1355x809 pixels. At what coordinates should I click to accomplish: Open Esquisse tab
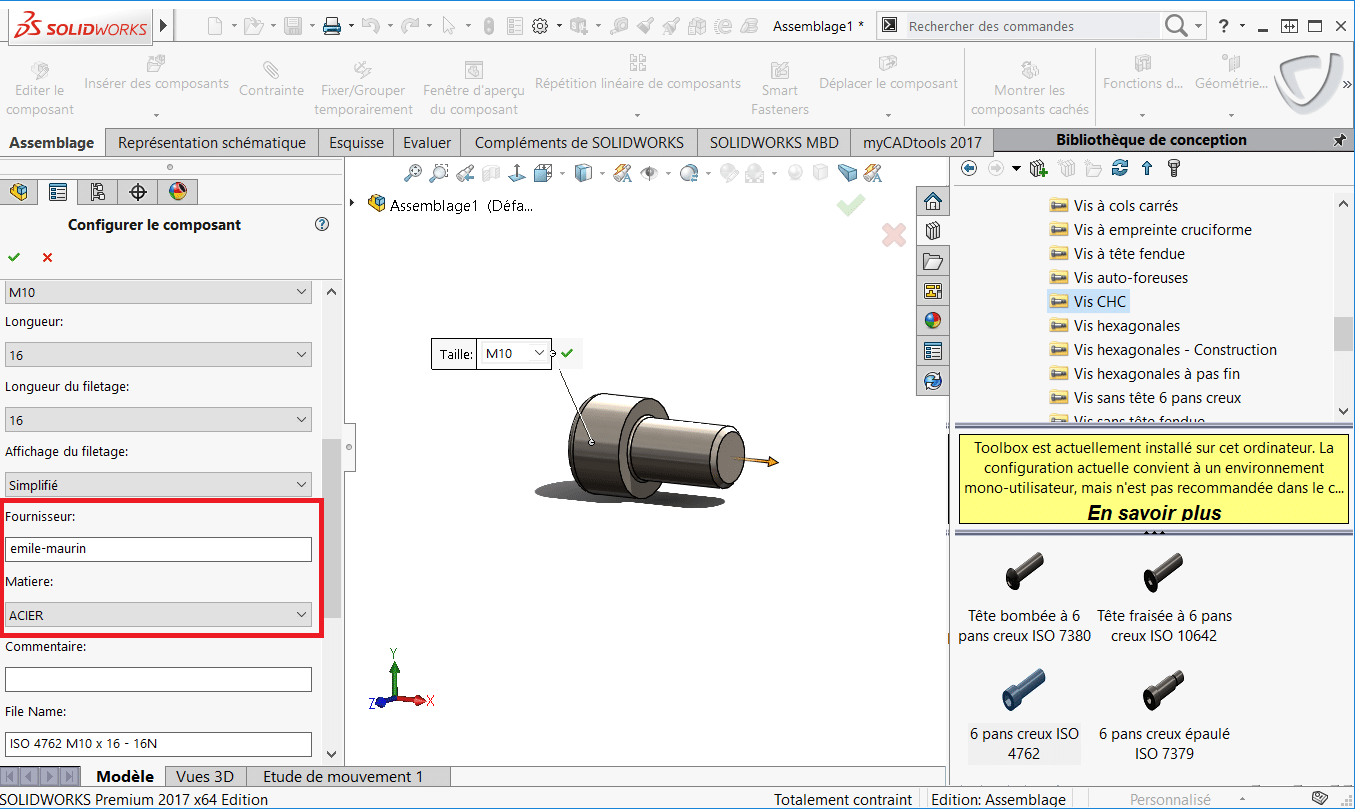point(356,142)
